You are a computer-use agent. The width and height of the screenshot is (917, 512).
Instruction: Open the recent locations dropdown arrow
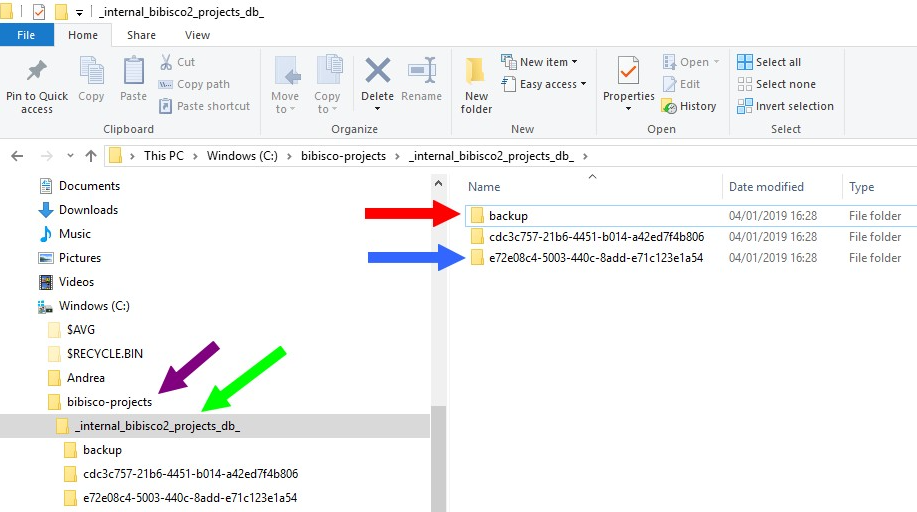70,156
